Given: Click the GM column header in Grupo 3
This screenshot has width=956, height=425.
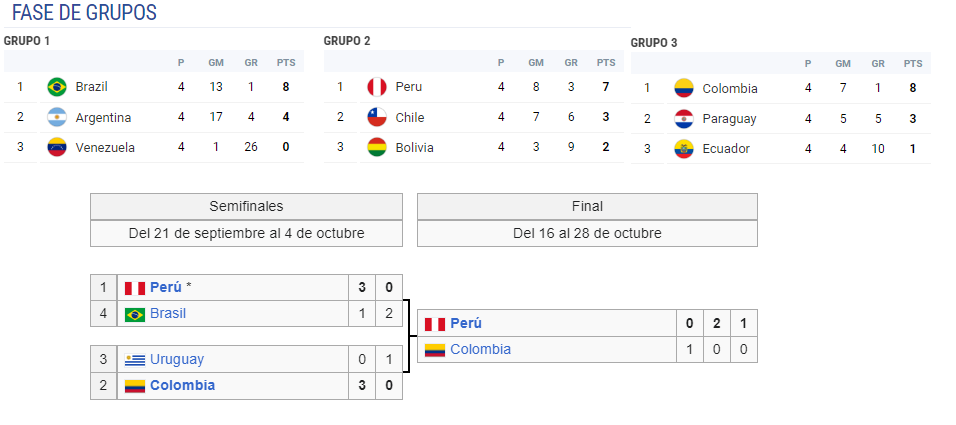Looking at the screenshot, I should click(843, 64).
